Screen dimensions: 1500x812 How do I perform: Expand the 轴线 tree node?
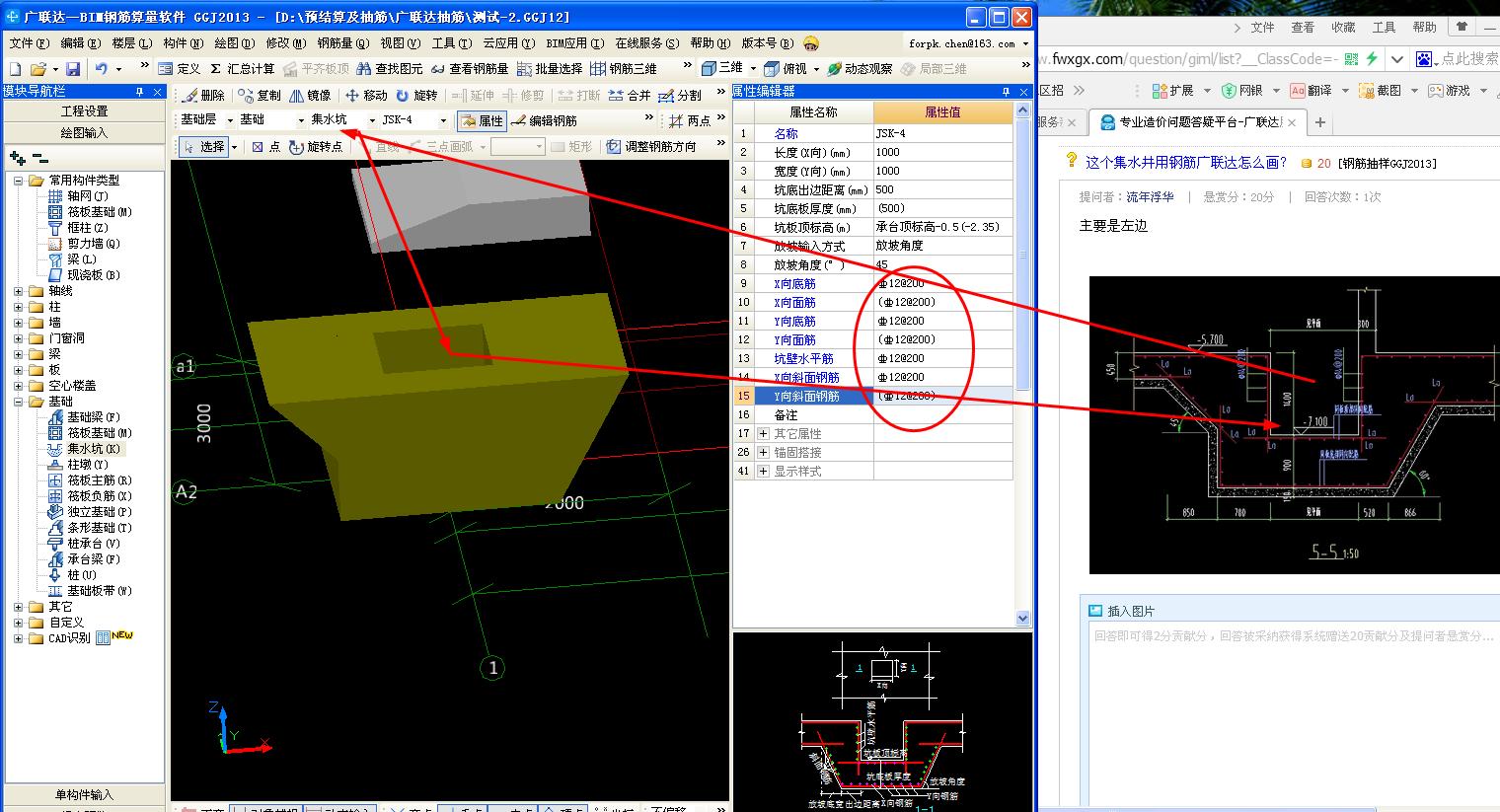point(18,291)
